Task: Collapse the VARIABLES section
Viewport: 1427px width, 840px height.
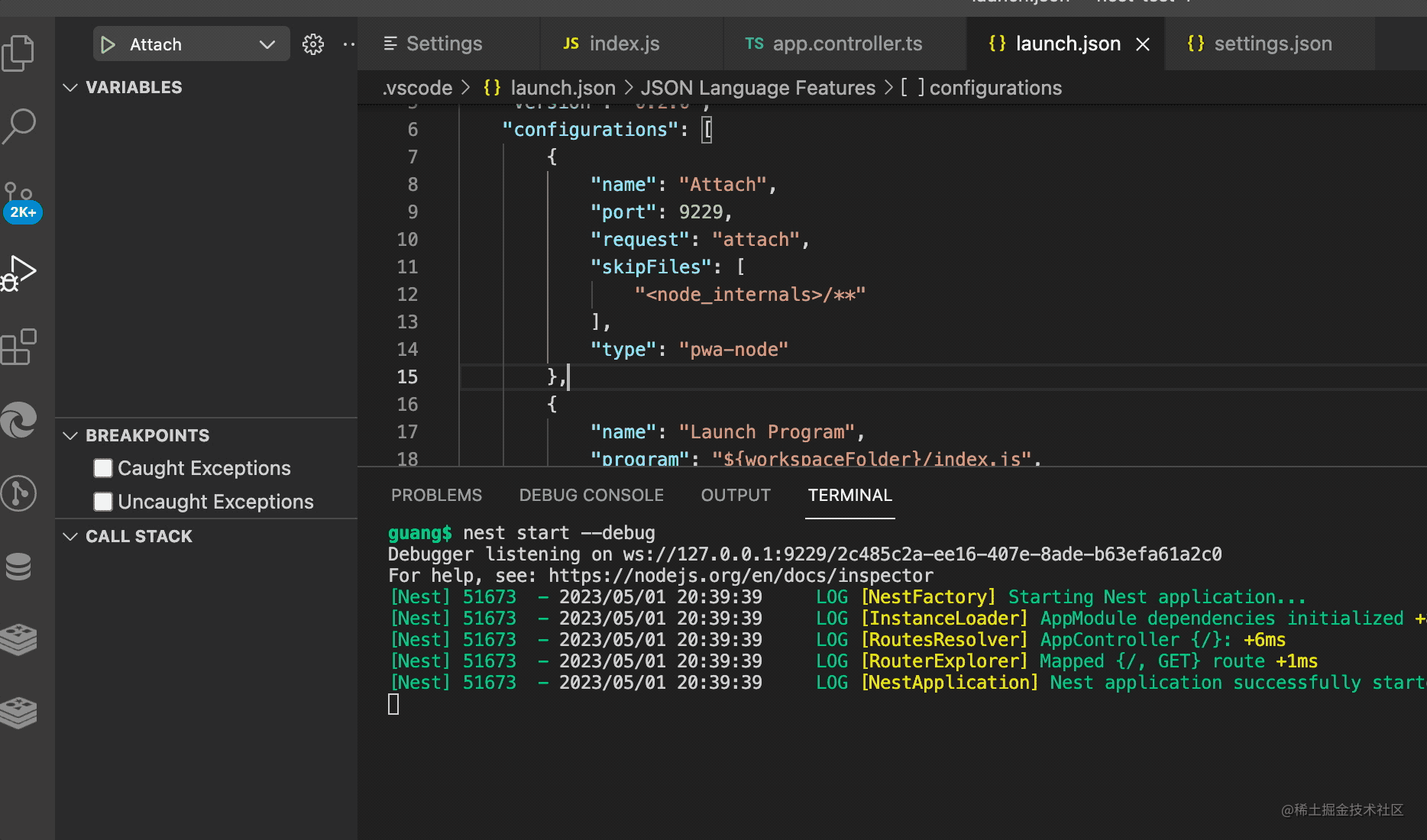Action: tap(71, 87)
